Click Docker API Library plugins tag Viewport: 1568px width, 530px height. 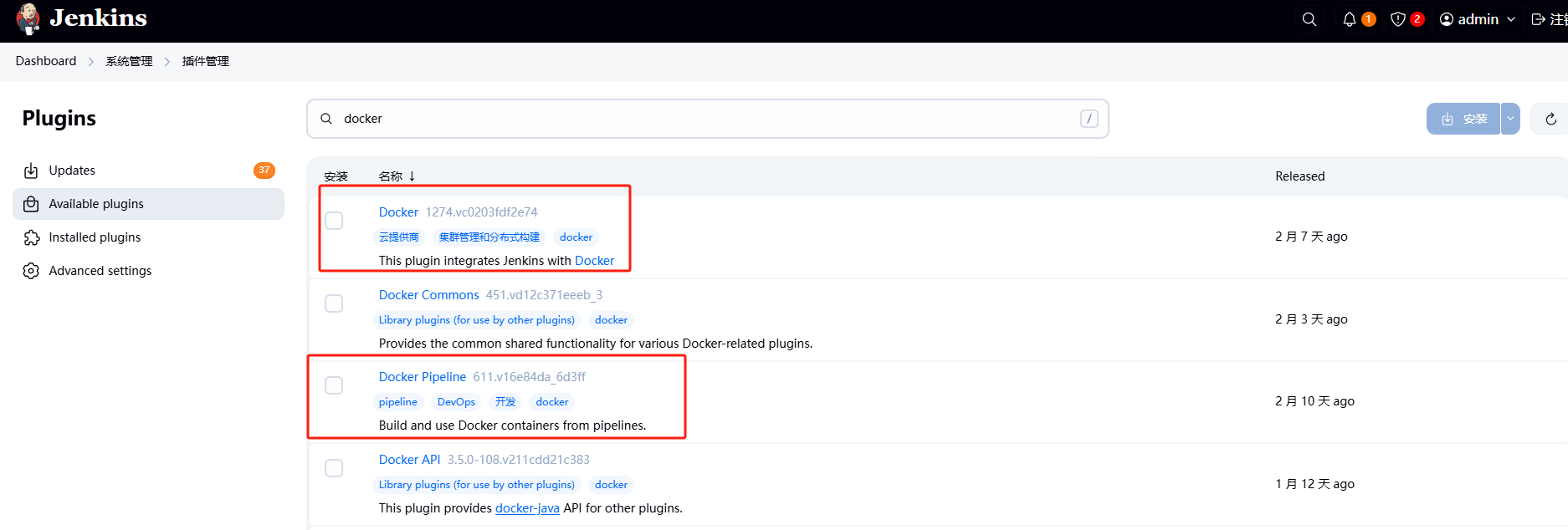(x=476, y=485)
